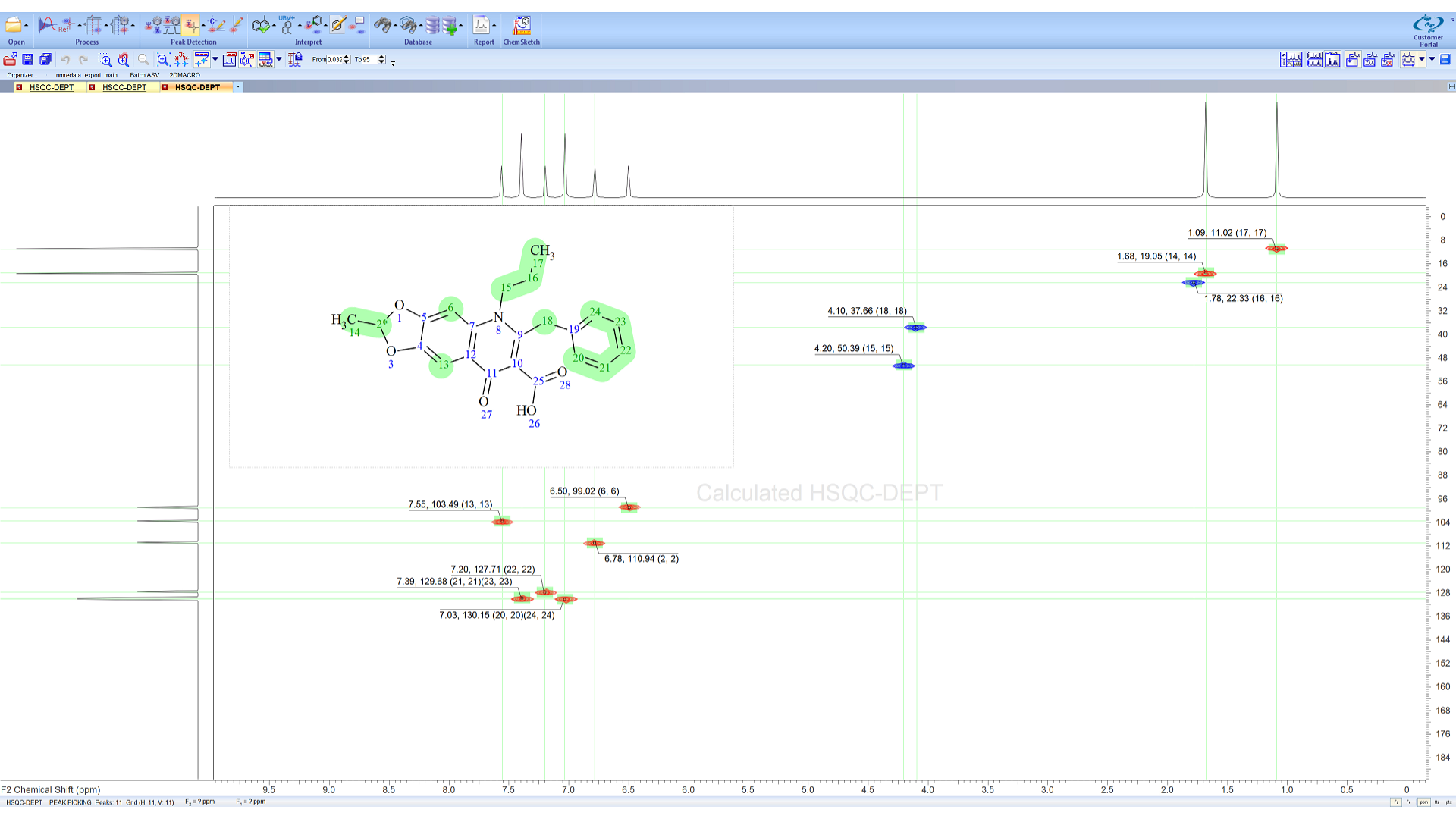Toggle Hz units in the status bar

[1437, 802]
